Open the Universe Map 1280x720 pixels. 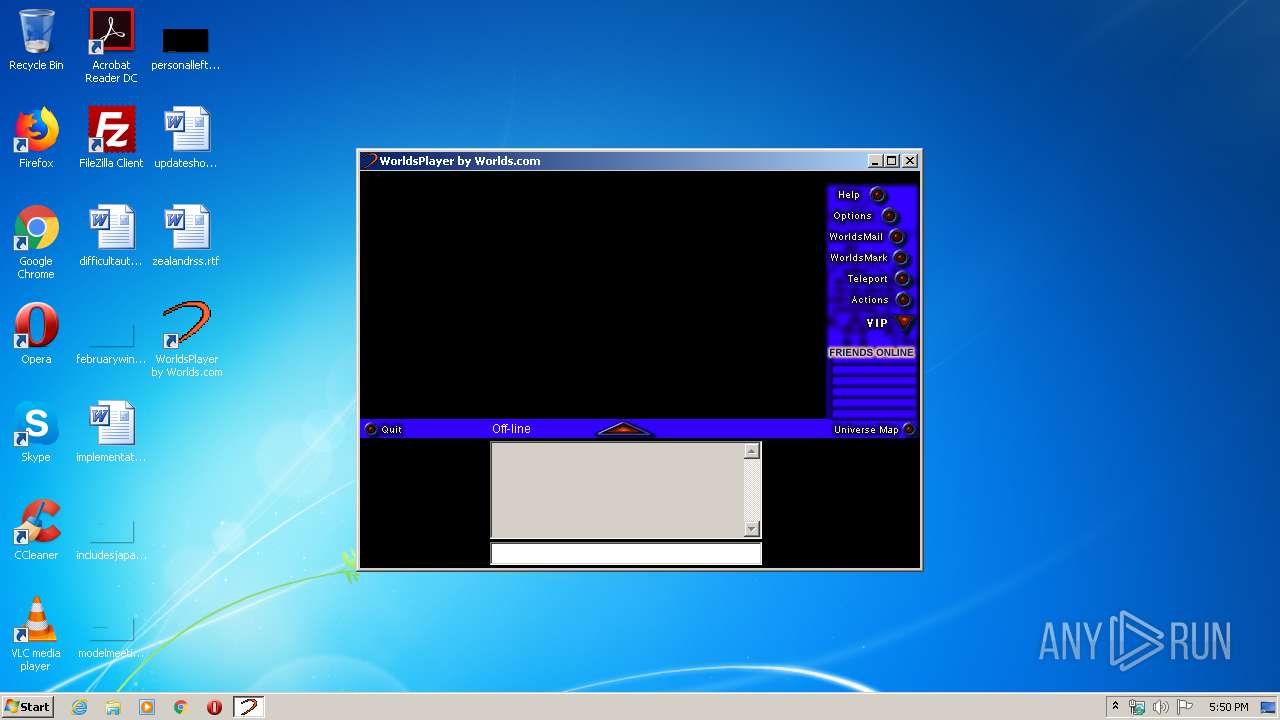pyautogui.click(x=874, y=429)
